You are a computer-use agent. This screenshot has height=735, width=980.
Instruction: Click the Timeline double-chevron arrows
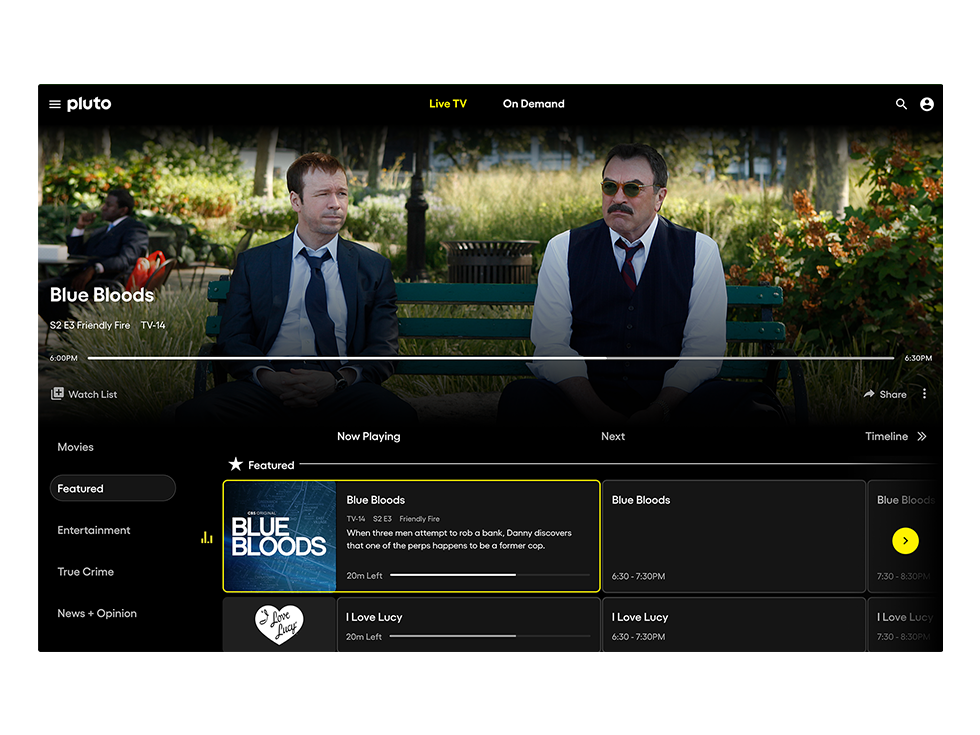click(921, 436)
